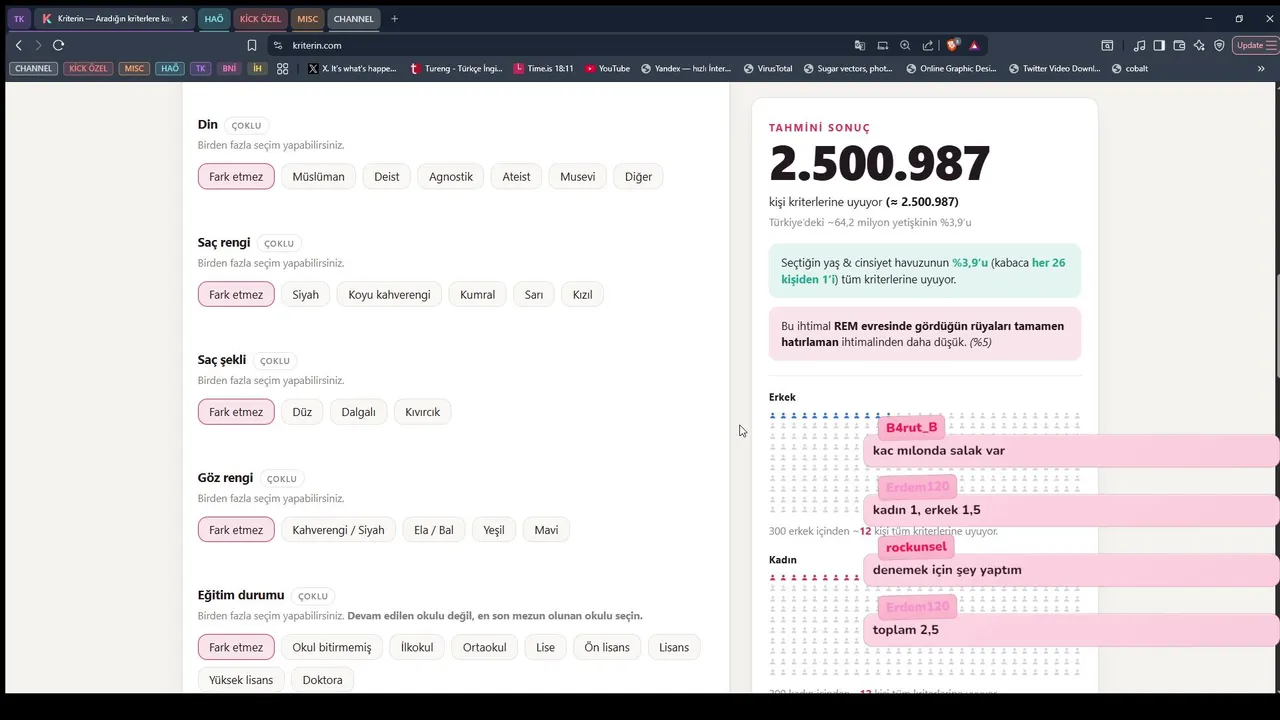Select Koyu kahverengi hair color
The image size is (1280, 720).
pyautogui.click(x=389, y=295)
